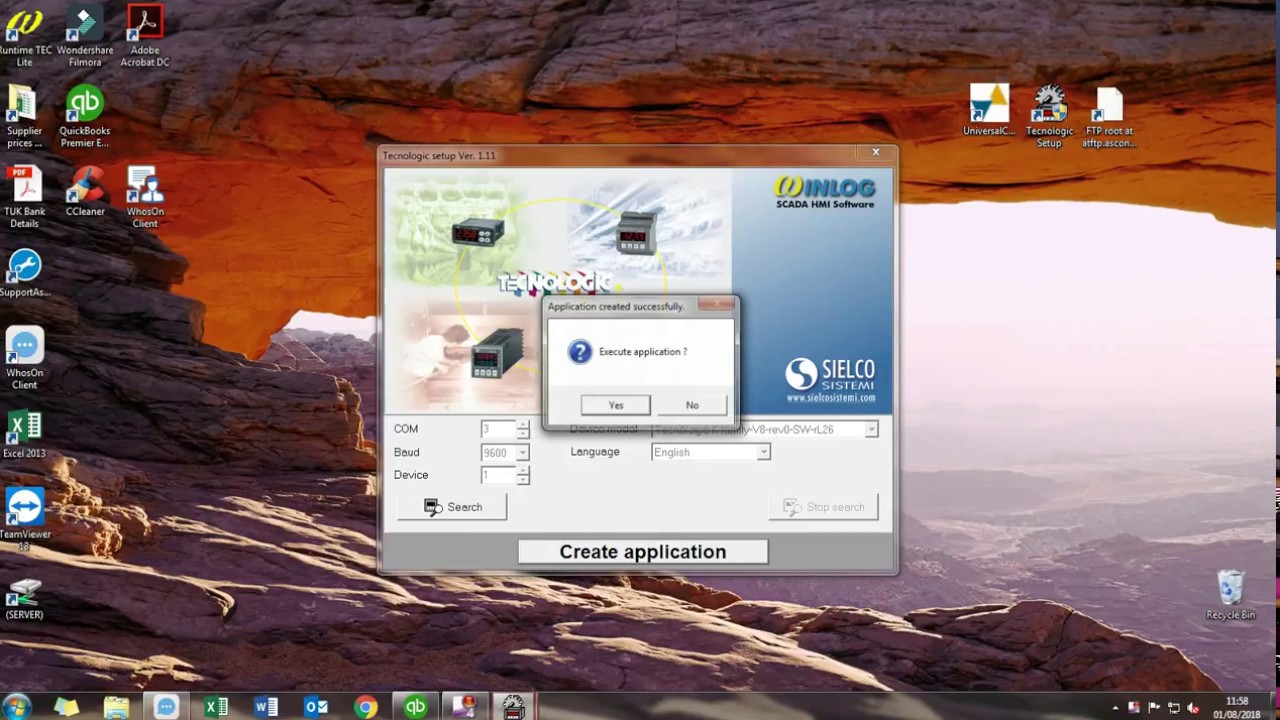Open Word from the taskbar
The width and height of the screenshot is (1280, 720).
(x=266, y=707)
